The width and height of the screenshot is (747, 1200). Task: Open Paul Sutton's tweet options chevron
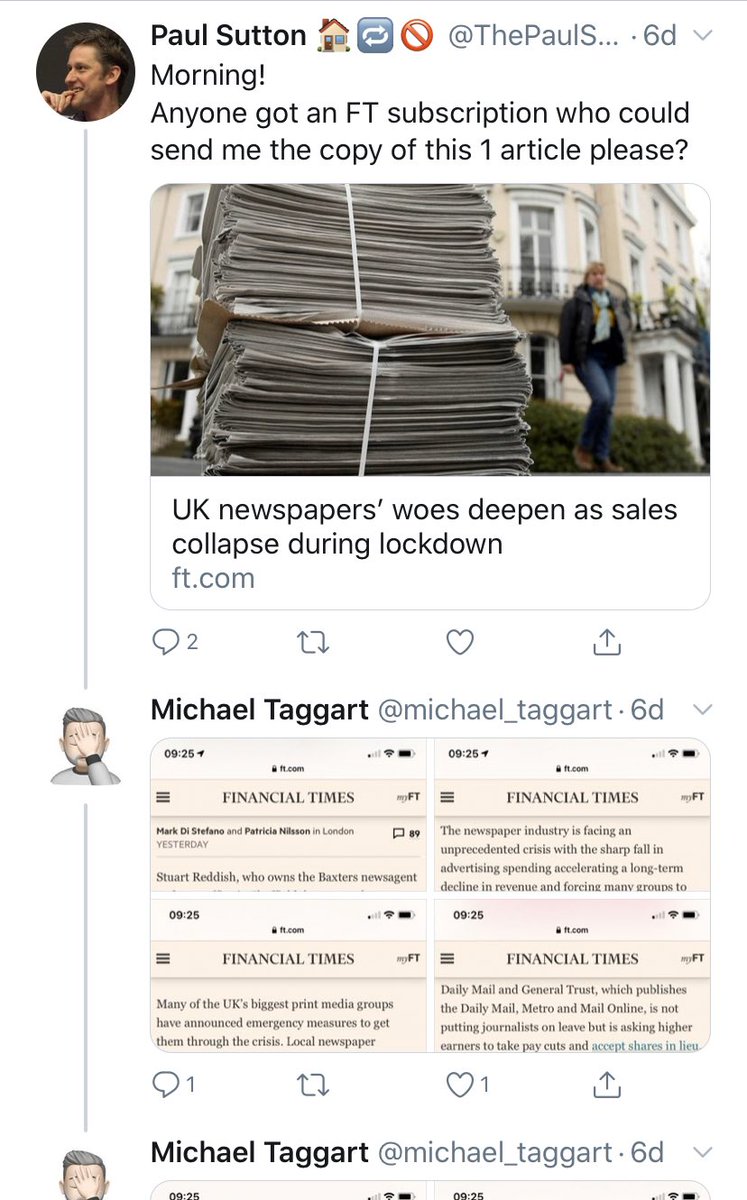pyautogui.click(x=703, y=36)
